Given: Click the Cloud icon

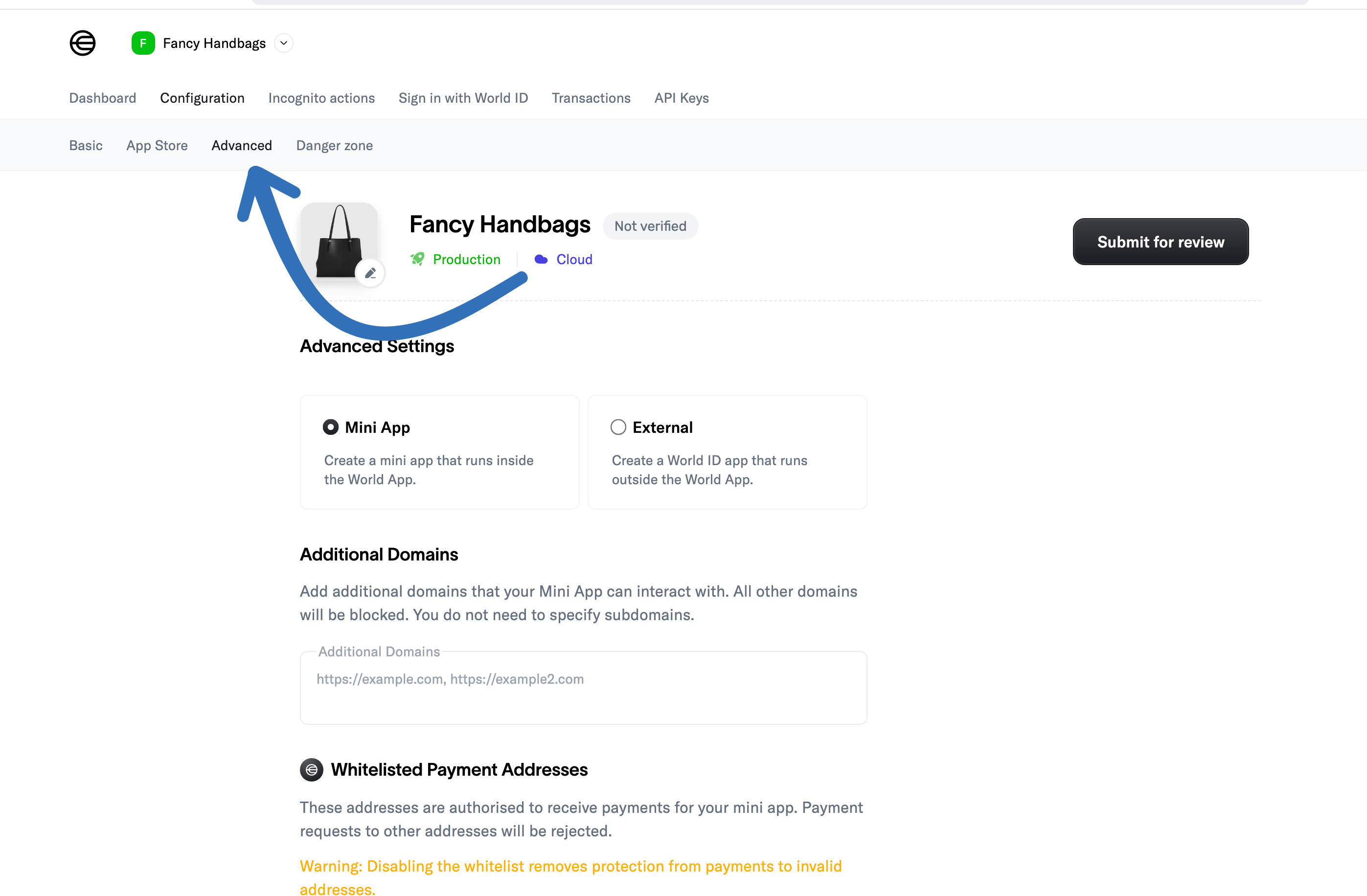Looking at the screenshot, I should (541, 259).
